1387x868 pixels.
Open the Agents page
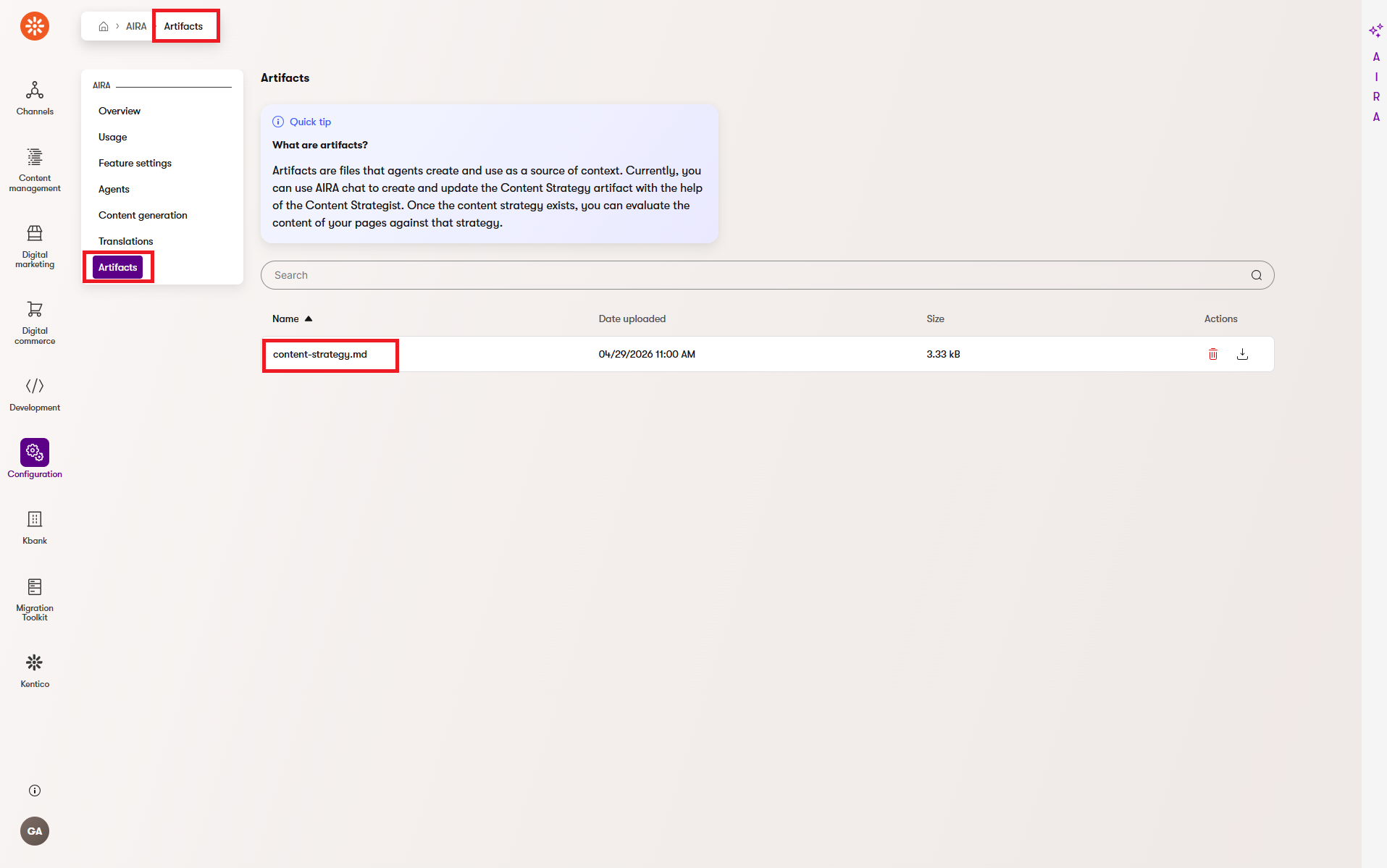114,189
